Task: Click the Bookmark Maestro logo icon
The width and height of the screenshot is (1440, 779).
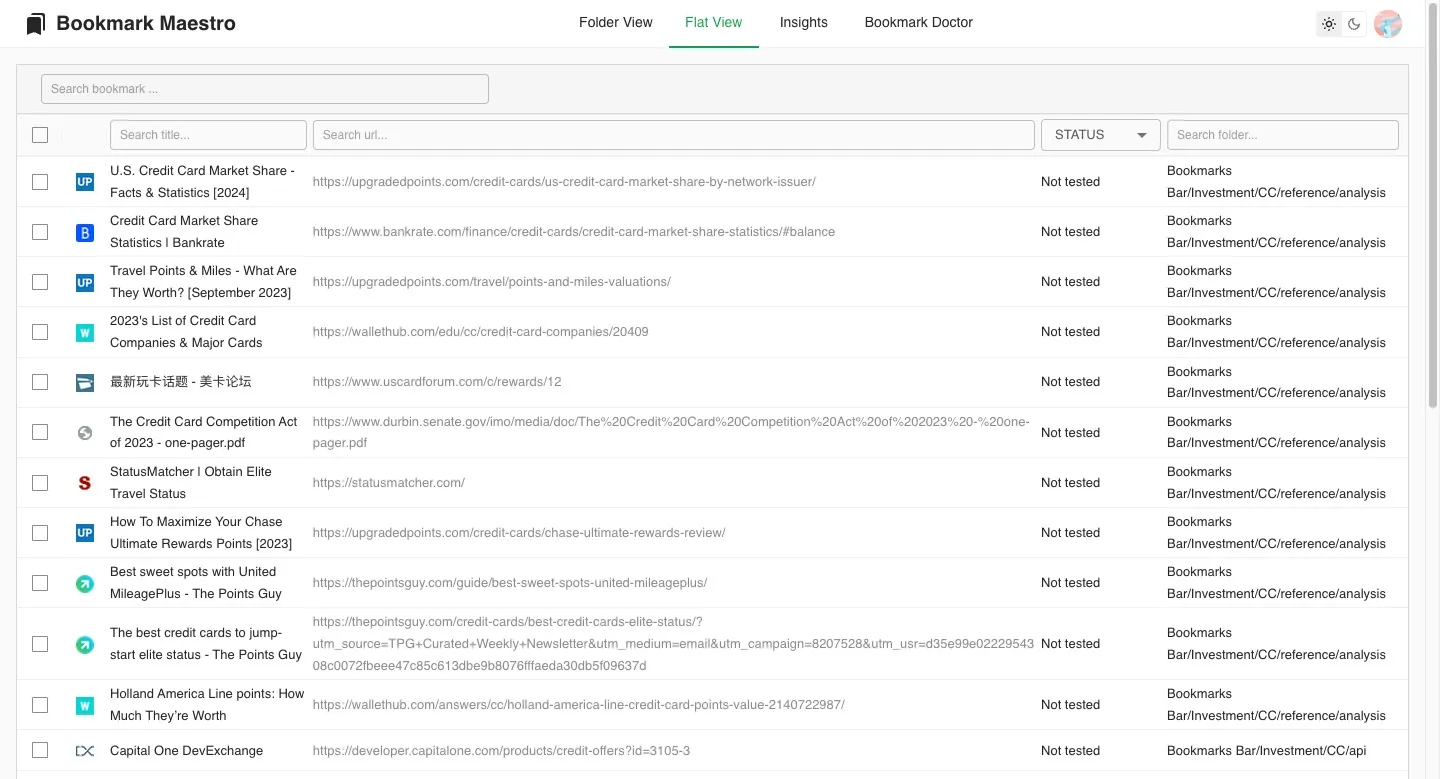Action: (36, 23)
